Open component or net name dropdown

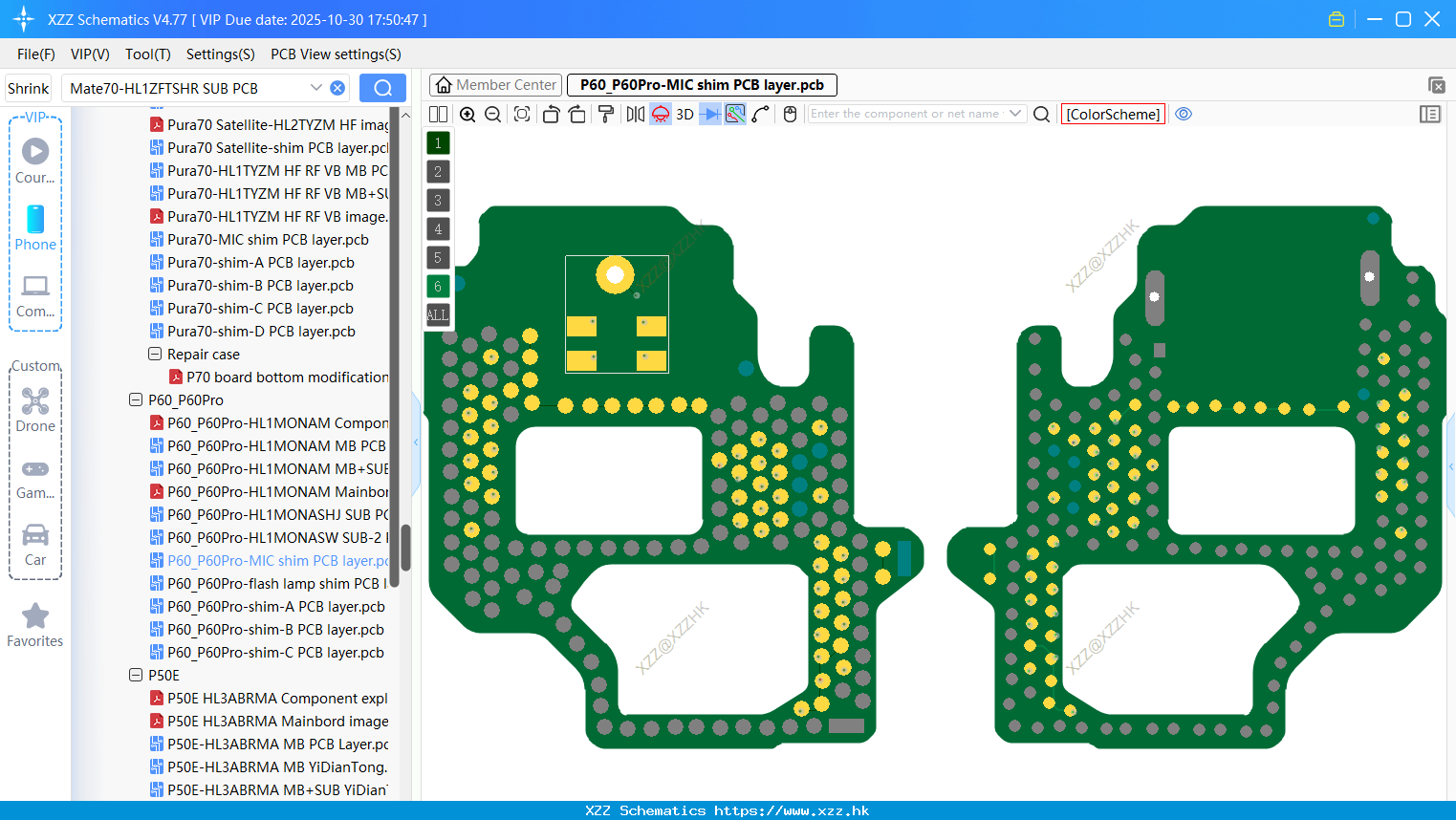(x=1015, y=114)
